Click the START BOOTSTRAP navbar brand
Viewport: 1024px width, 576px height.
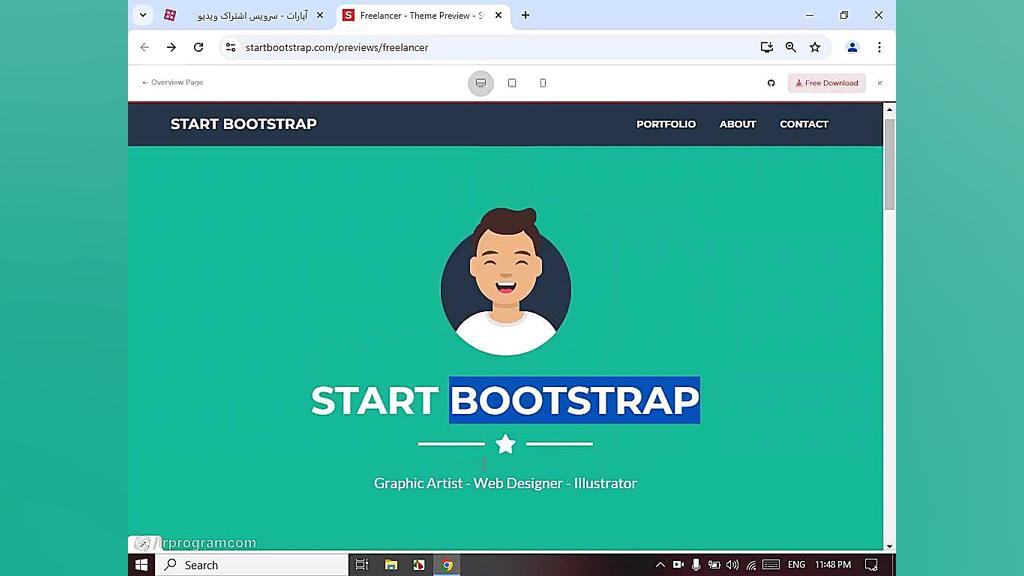coord(244,124)
